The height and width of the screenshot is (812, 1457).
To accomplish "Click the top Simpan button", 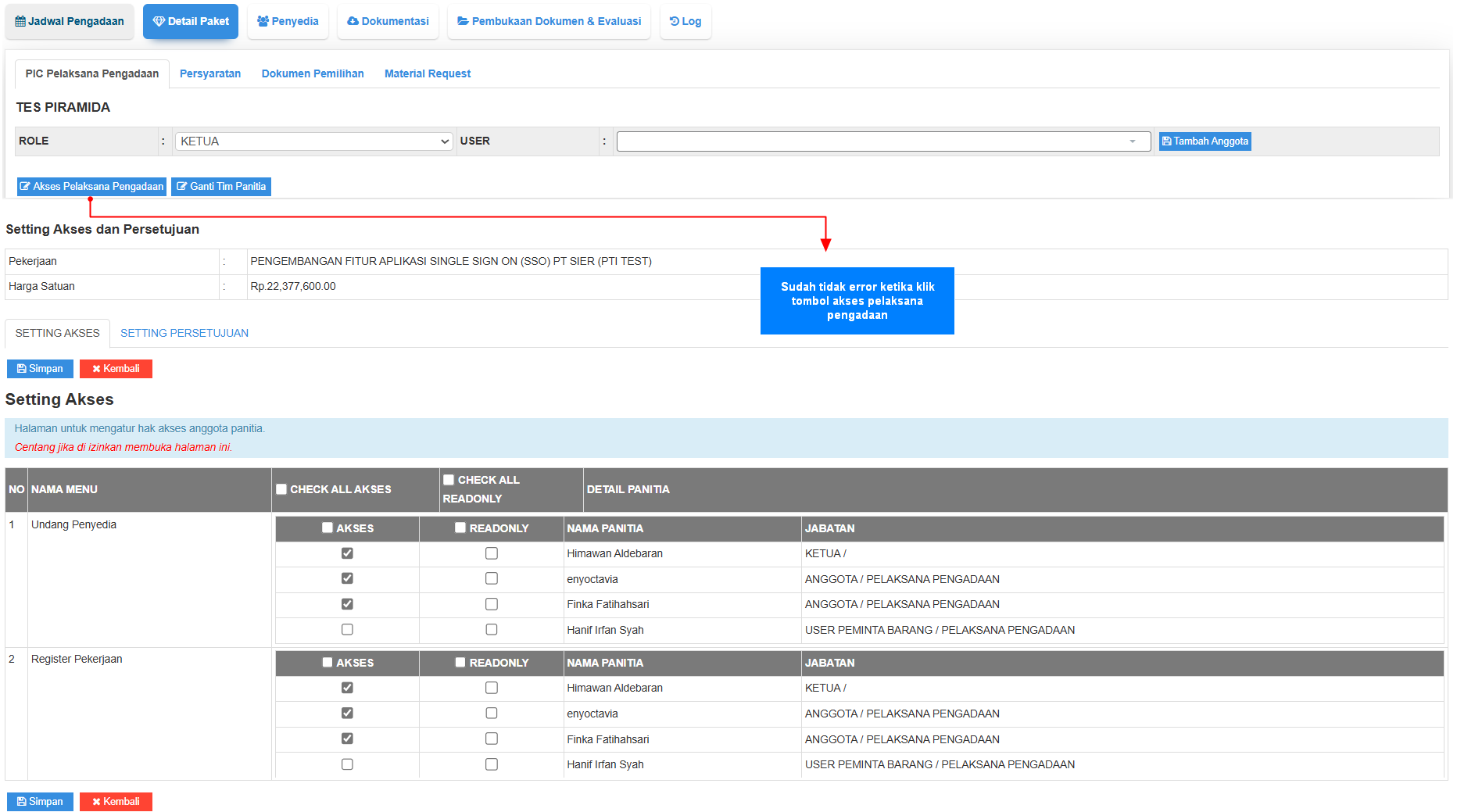I will pyautogui.click(x=40, y=369).
